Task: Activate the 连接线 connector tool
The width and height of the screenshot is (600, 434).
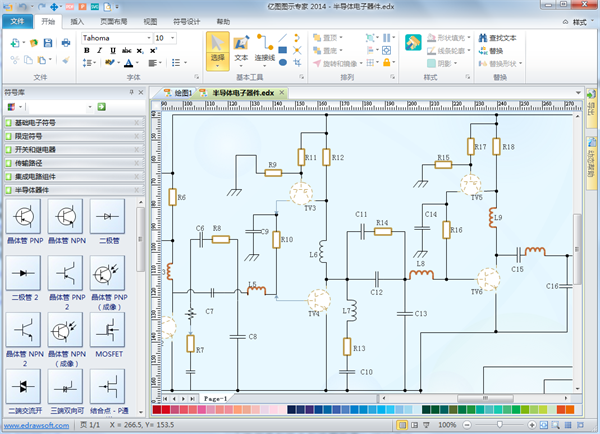Action: click(265, 49)
